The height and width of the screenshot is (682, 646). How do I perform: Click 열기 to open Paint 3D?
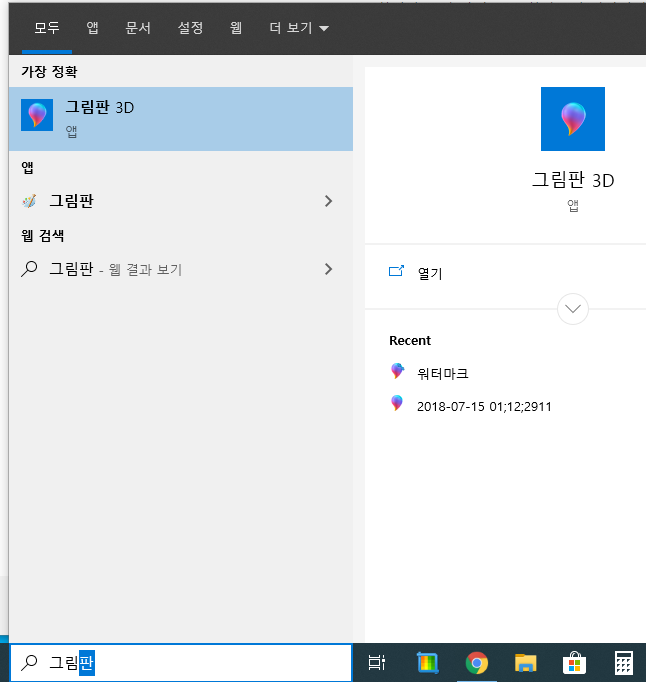430,274
